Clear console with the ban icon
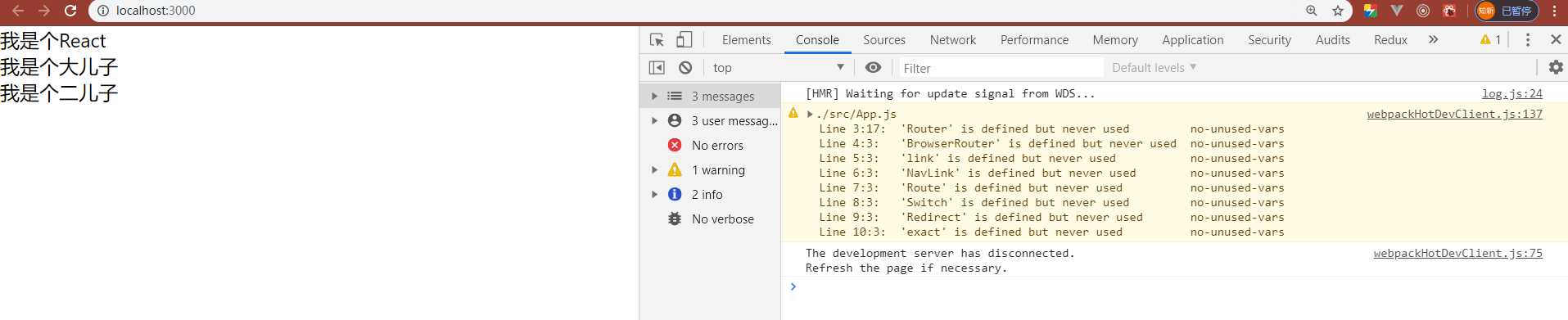This screenshot has width=1568, height=320. point(685,67)
